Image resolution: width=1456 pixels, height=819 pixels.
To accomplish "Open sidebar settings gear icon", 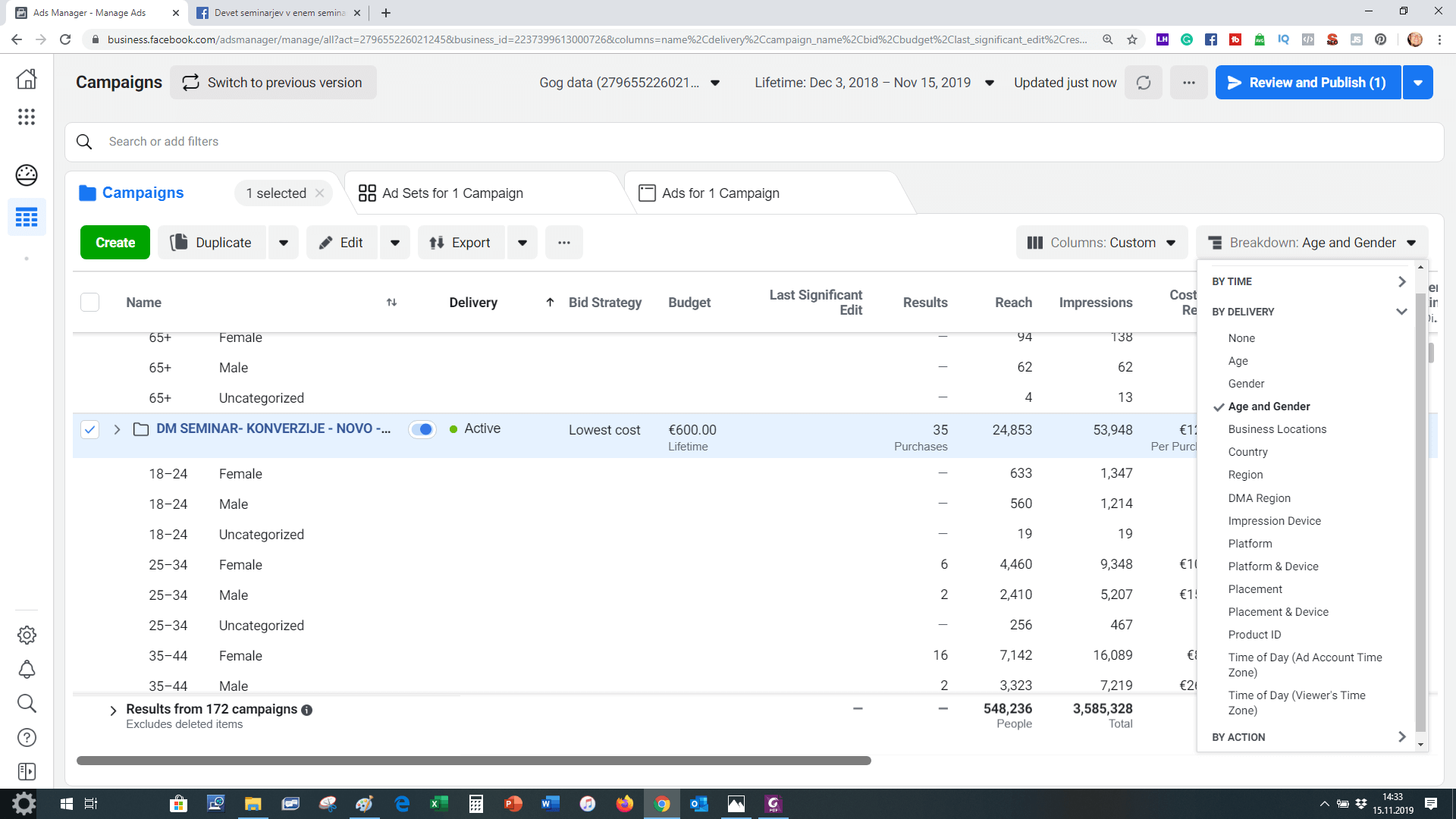I will pos(27,635).
